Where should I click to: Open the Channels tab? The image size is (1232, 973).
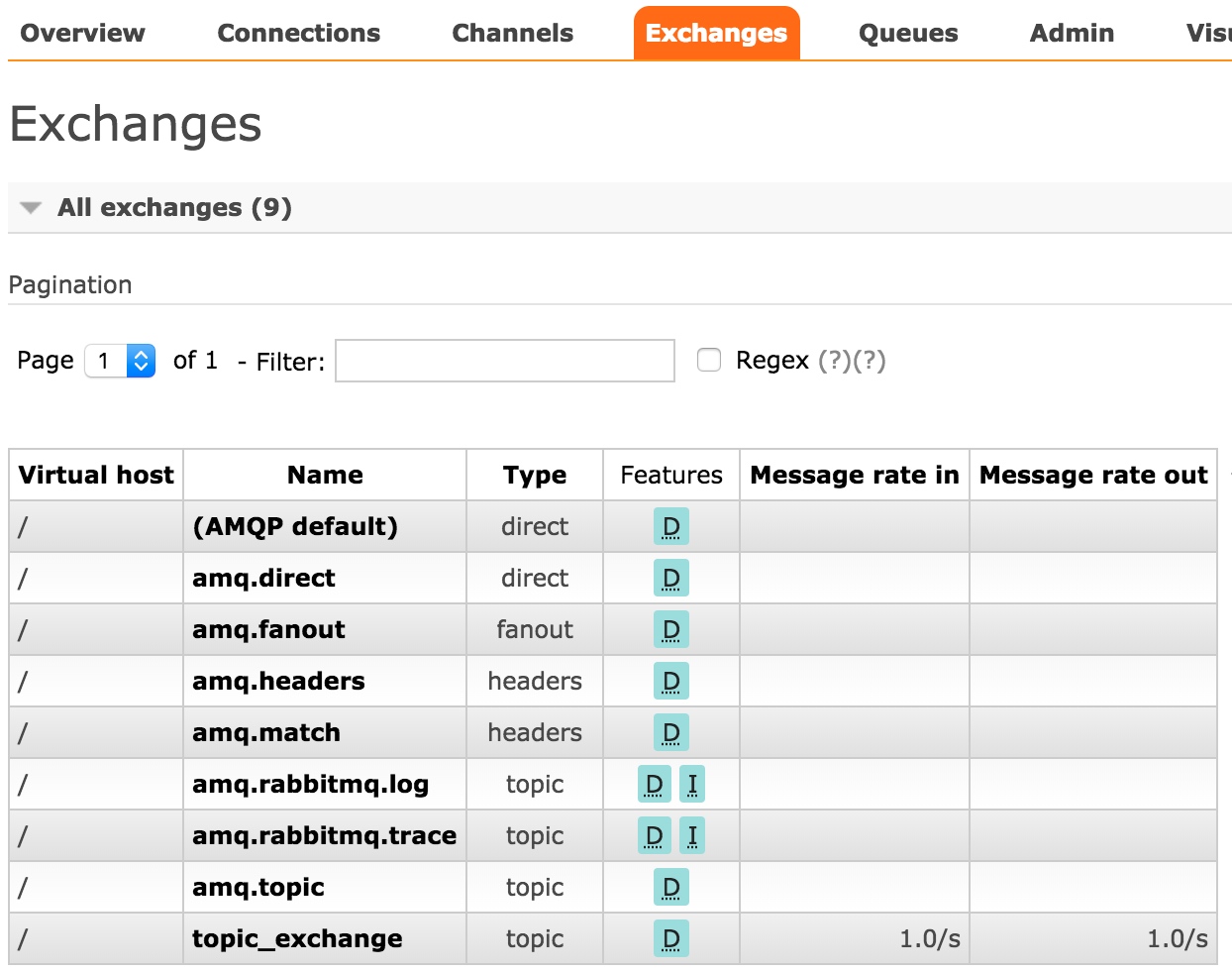(512, 33)
